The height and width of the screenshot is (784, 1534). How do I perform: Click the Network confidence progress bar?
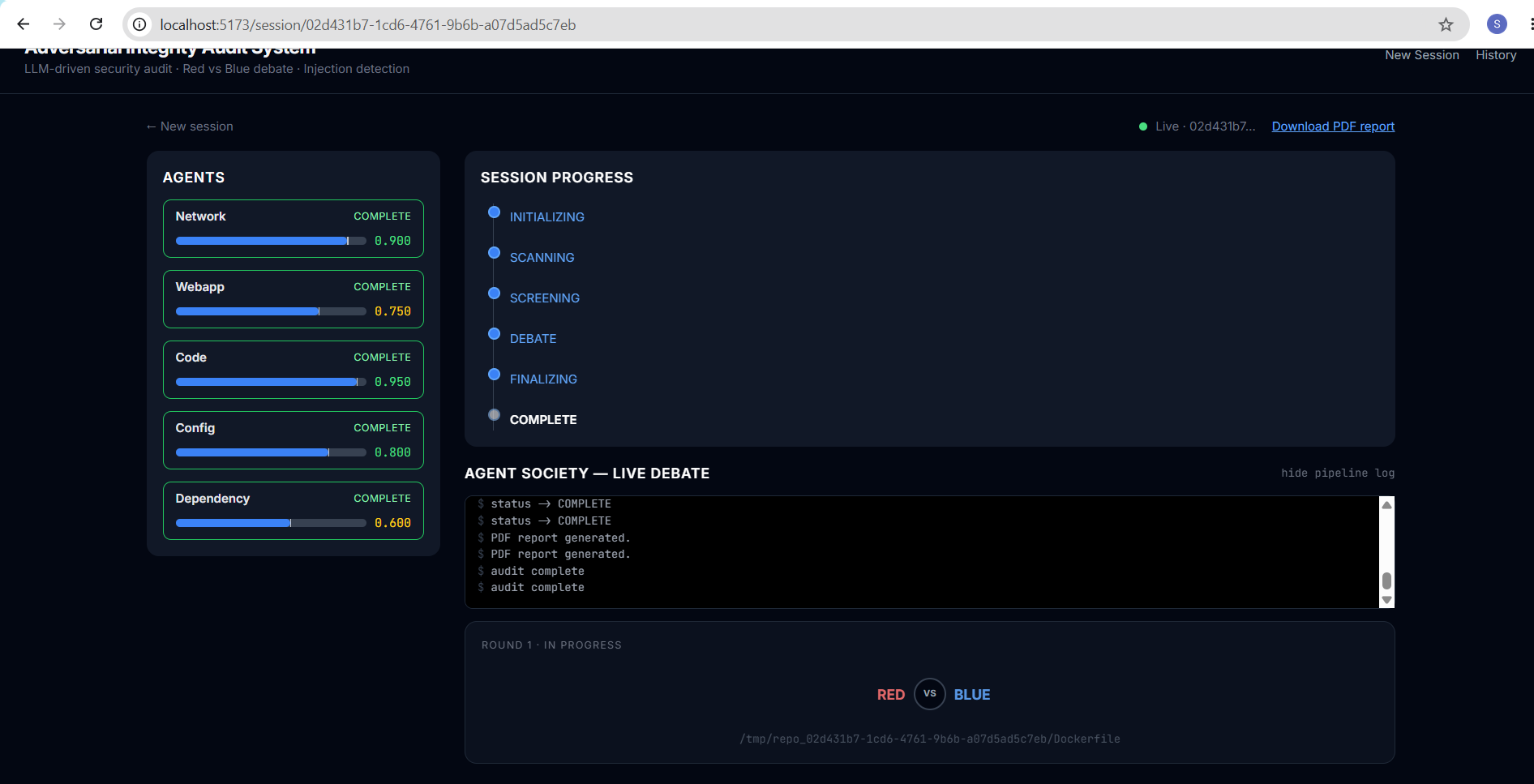271,241
